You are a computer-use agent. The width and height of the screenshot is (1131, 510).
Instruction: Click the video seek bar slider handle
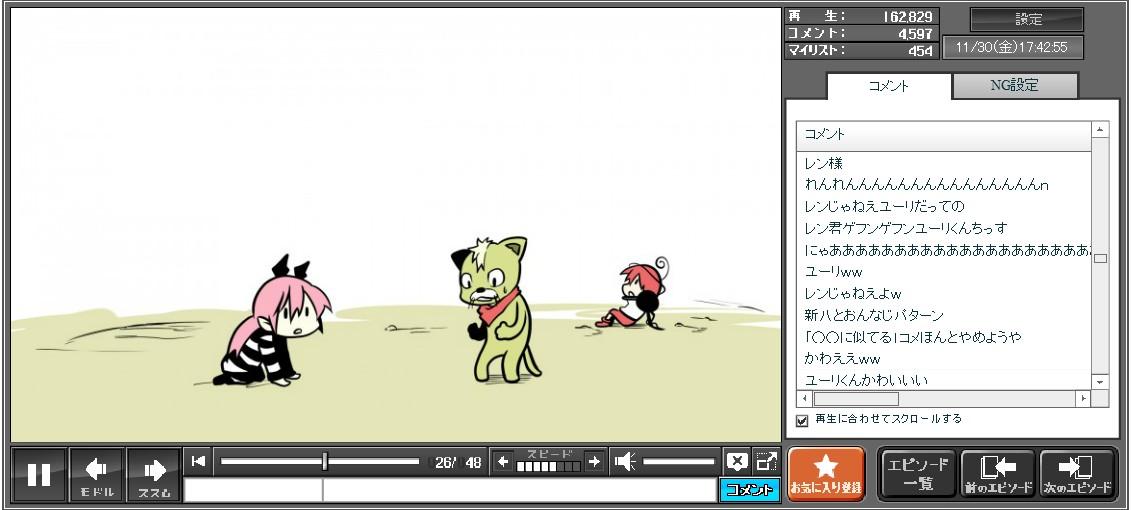click(x=325, y=461)
